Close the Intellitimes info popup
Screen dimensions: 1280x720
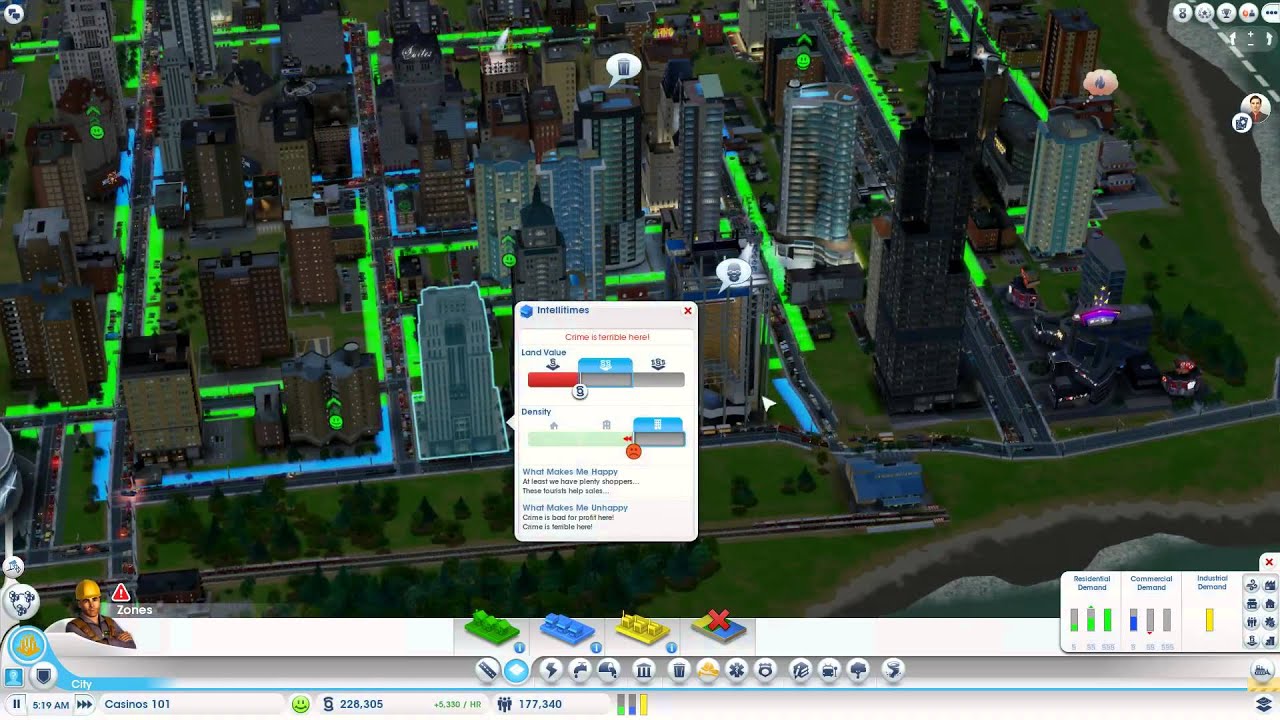pyautogui.click(x=688, y=311)
